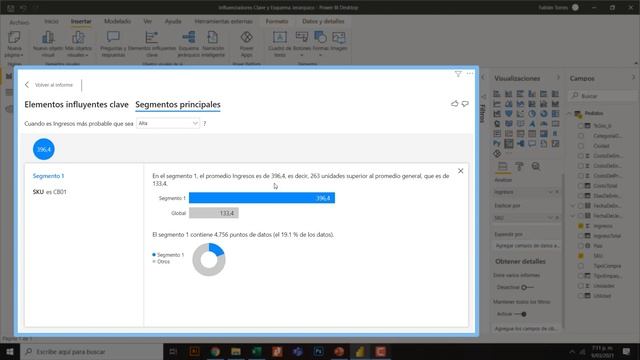This screenshot has width=640, height=360.
Task: Click Volver al informe link
Action: pyautogui.click(x=49, y=85)
